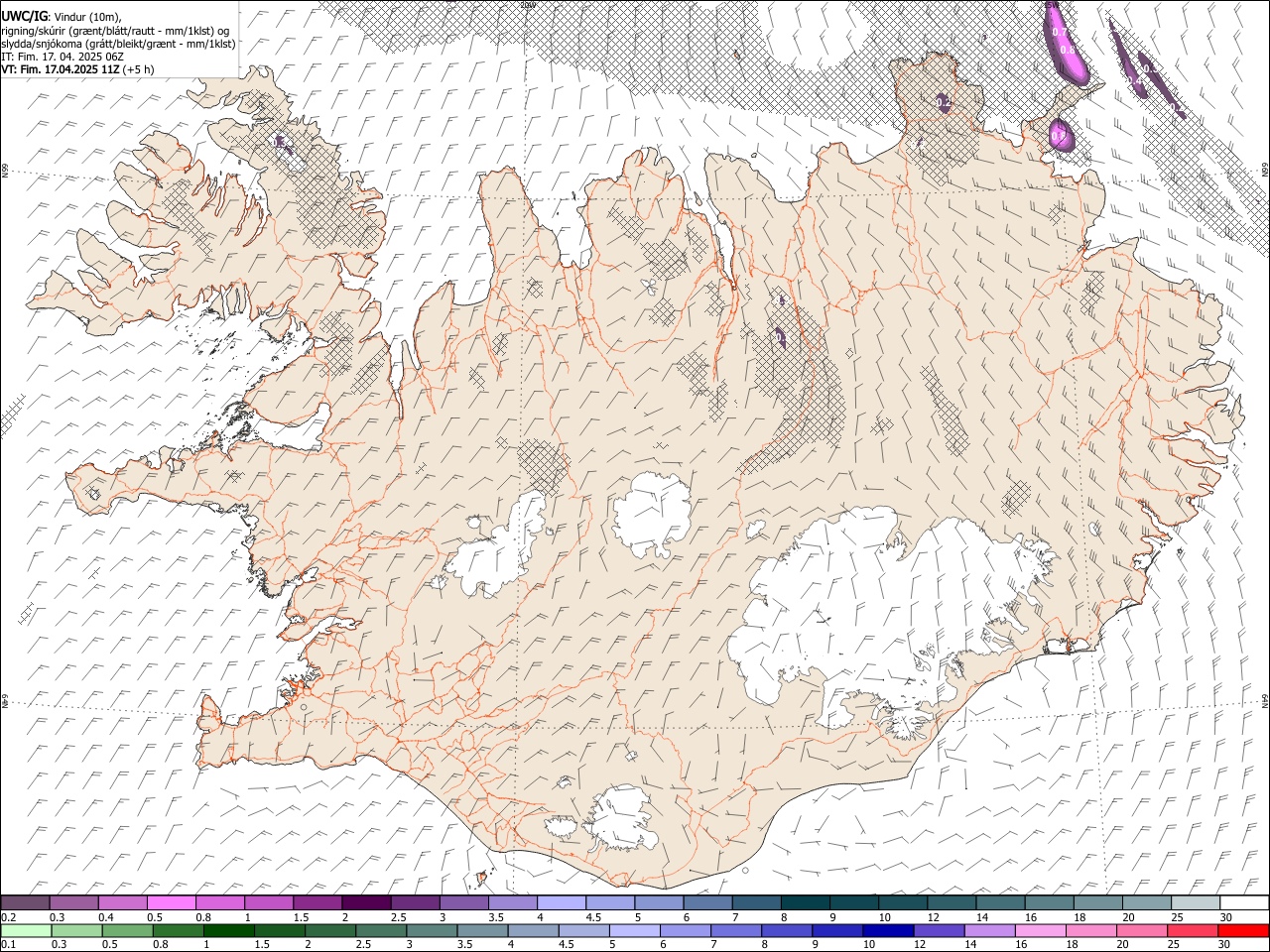Viewport: 1270px width, 952px height.
Task: Click the 'UWC/IG' title text in the legend box
Action: pos(24,17)
